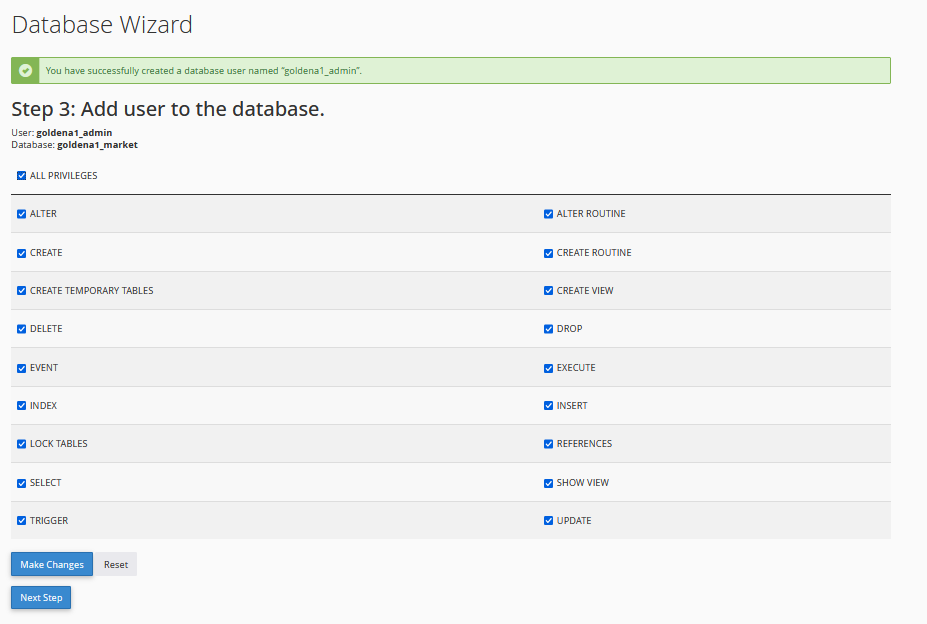Toggle the CREATE ROUTINE checkbox
Screen dimensions: 927x624
pos(548,253)
